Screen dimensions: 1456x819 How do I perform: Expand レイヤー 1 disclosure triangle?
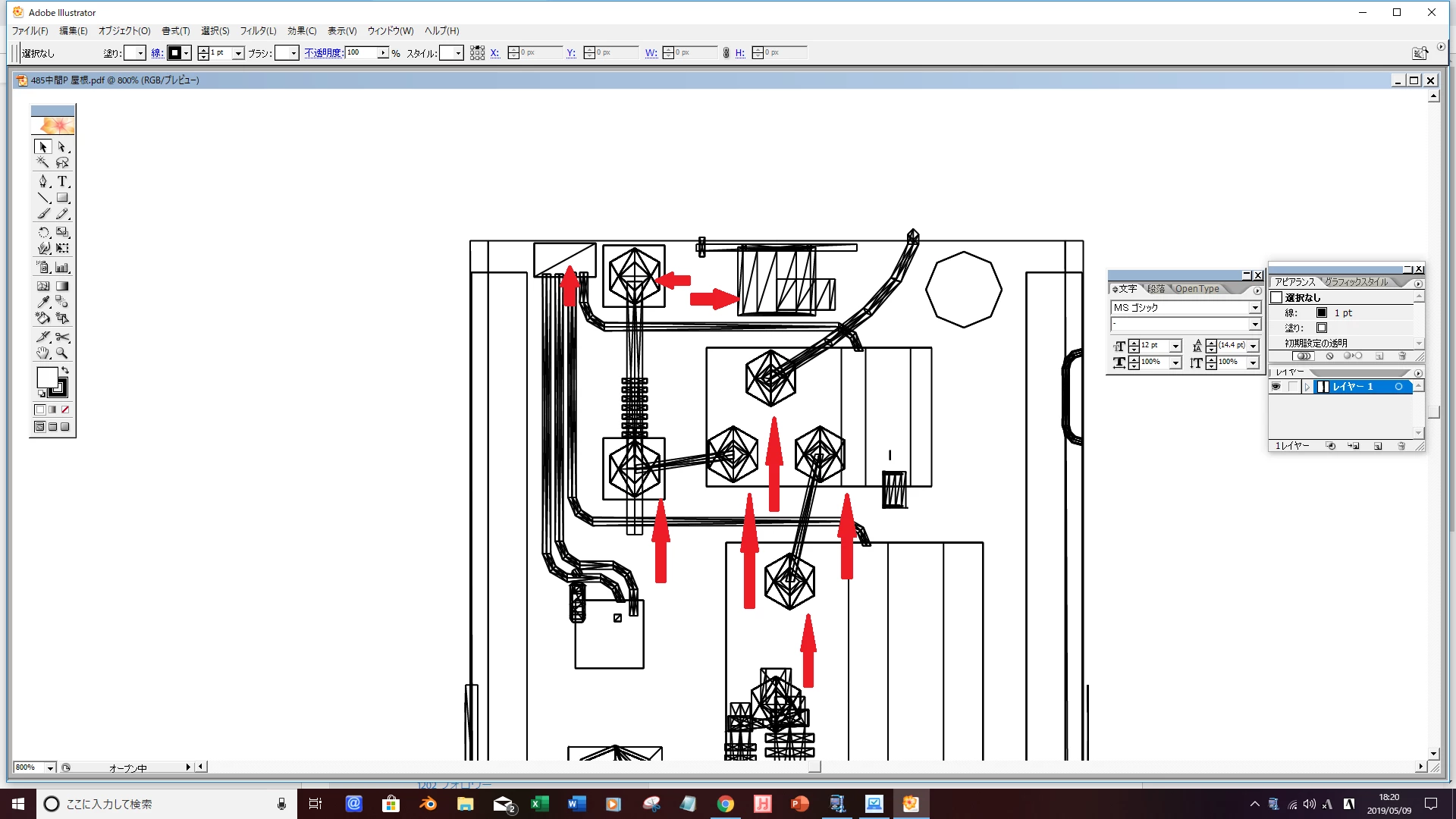(1307, 387)
